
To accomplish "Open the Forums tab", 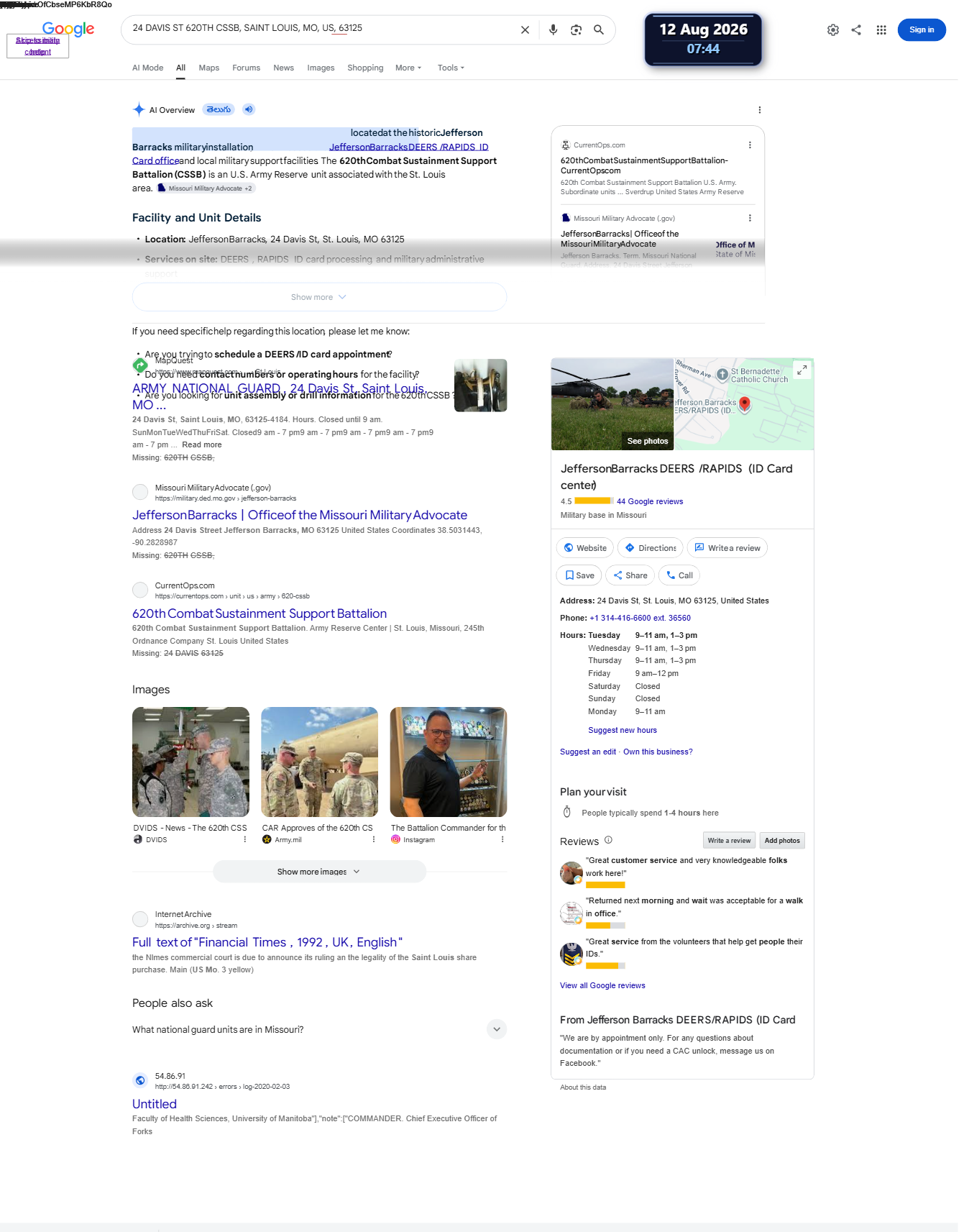I will [x=246, y=68].
